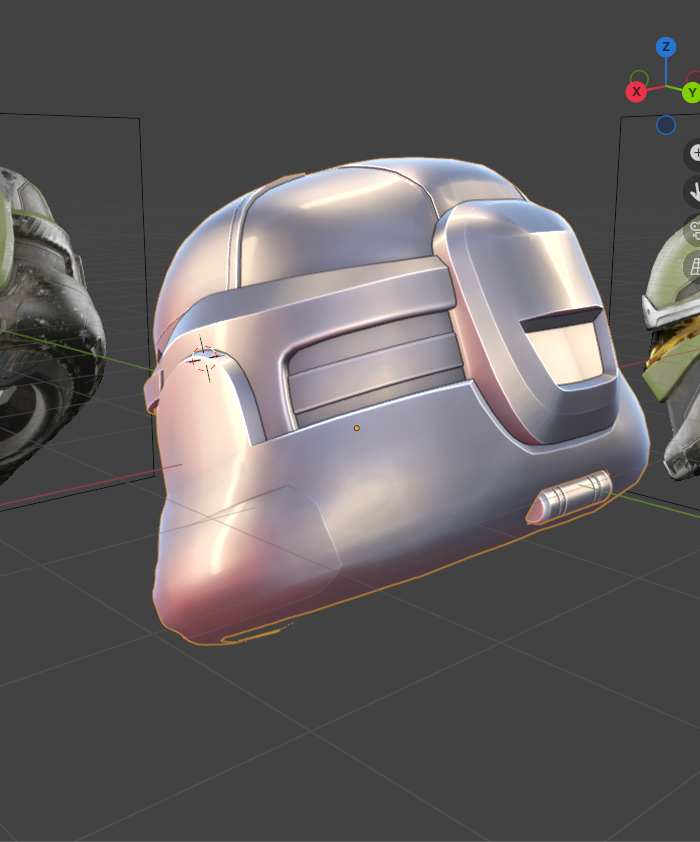This screenshot has width=700, height=842.
Task: Snap view to red X axis handle
Action: click(x=636, y=92)
